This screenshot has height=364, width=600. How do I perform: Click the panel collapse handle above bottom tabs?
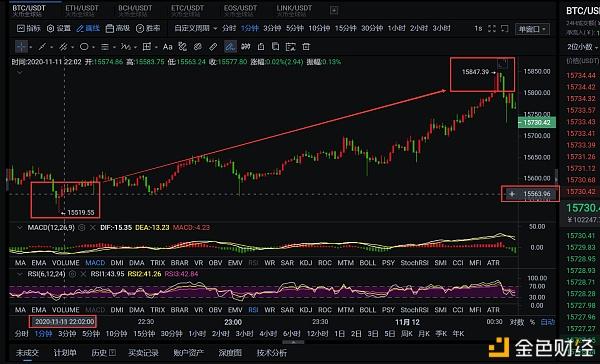[293, 343]
